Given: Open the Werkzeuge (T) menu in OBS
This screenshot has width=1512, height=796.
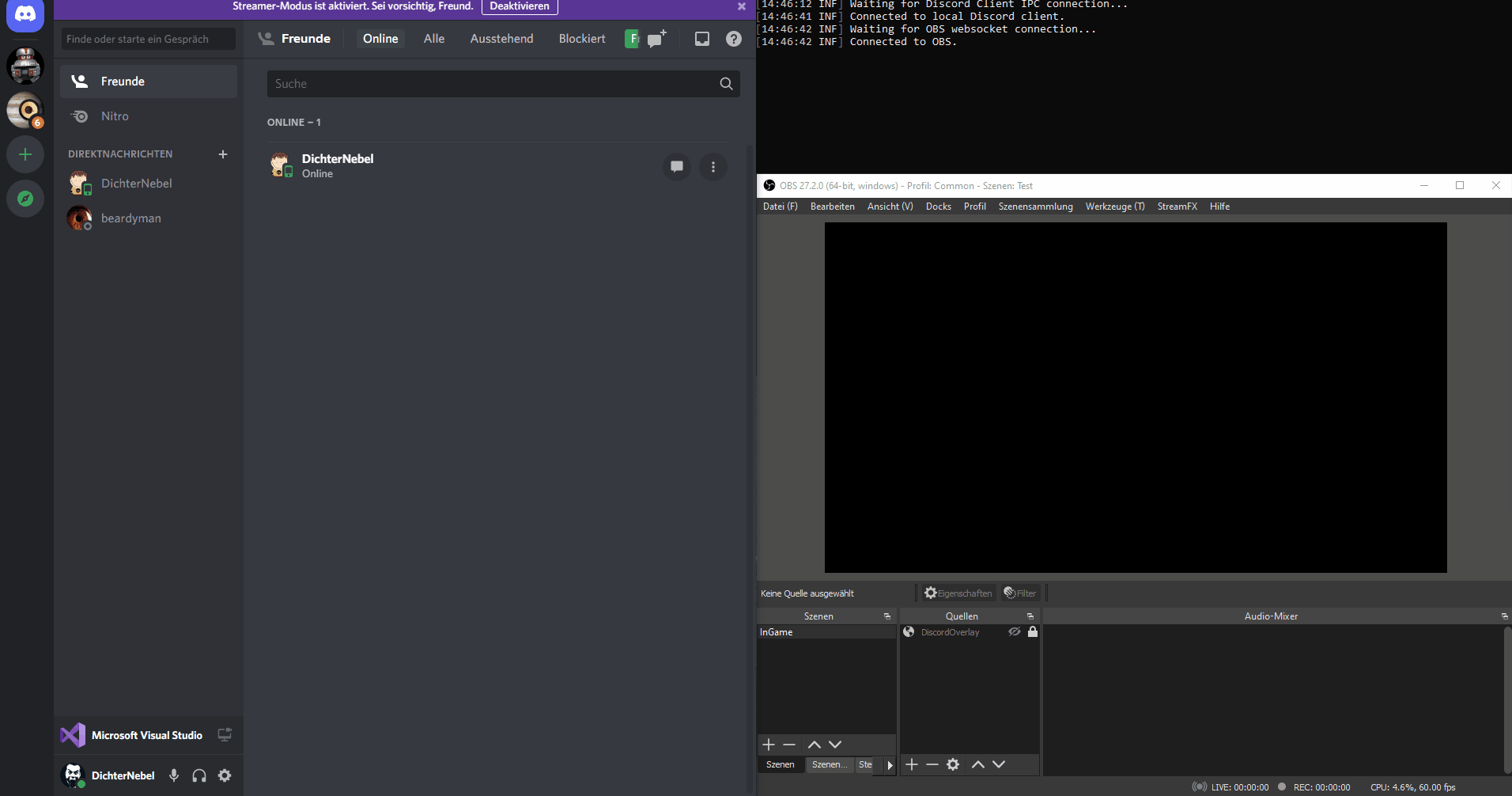Looking at the screenshot, I should pyautogui.click(x=1115, y=207).
